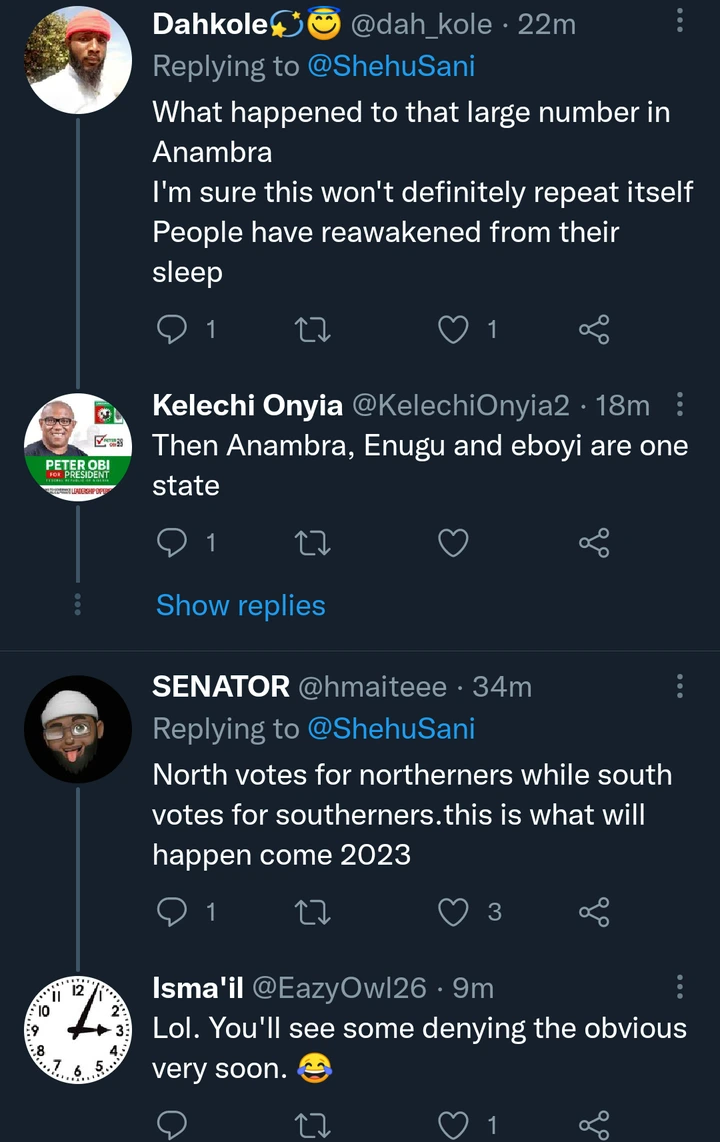
Task: Share Dahkole's tweet
Action: pyautogui.click(x=594, y=329)
